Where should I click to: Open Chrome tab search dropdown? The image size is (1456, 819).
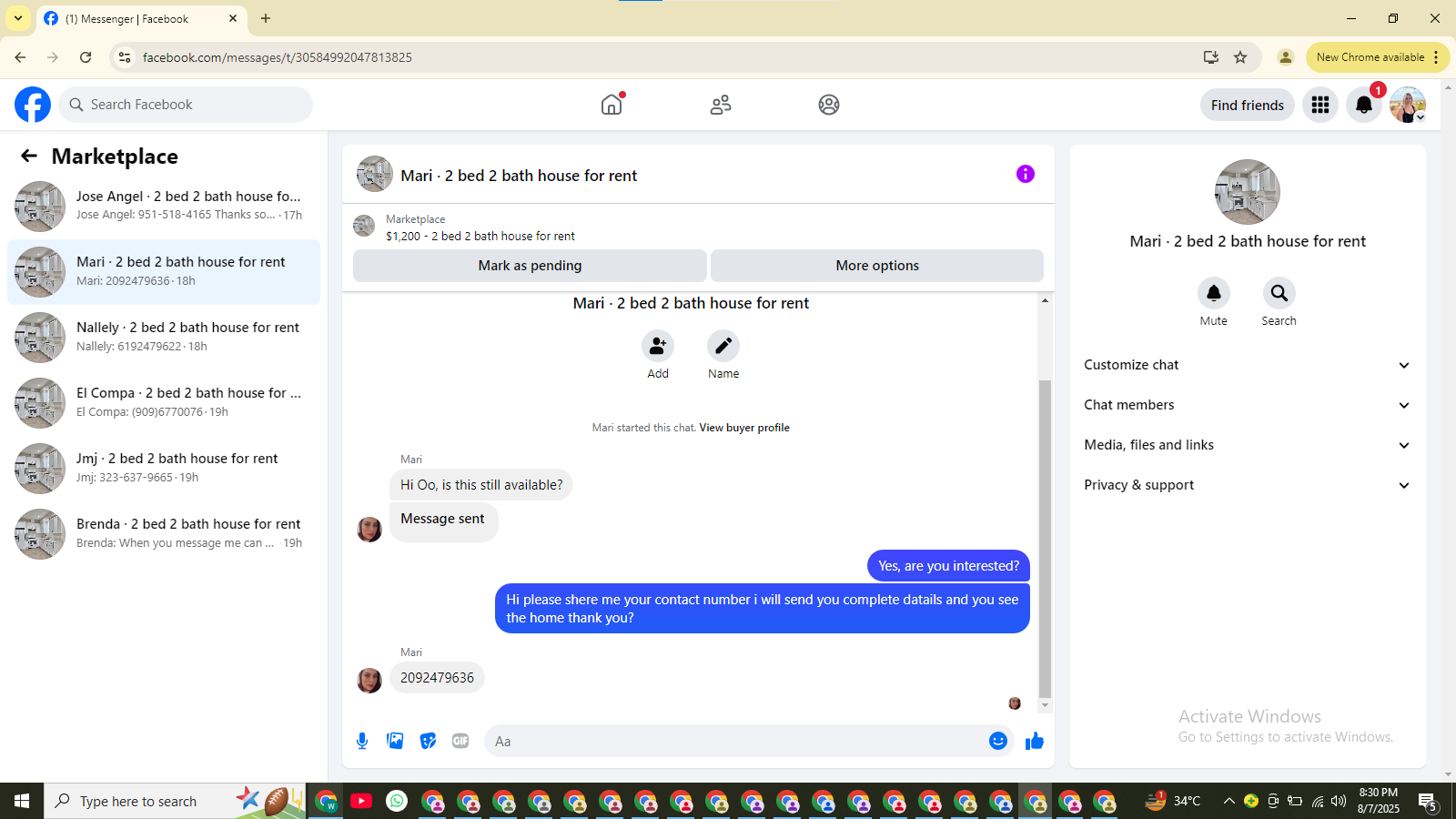[x=18, y=18]
